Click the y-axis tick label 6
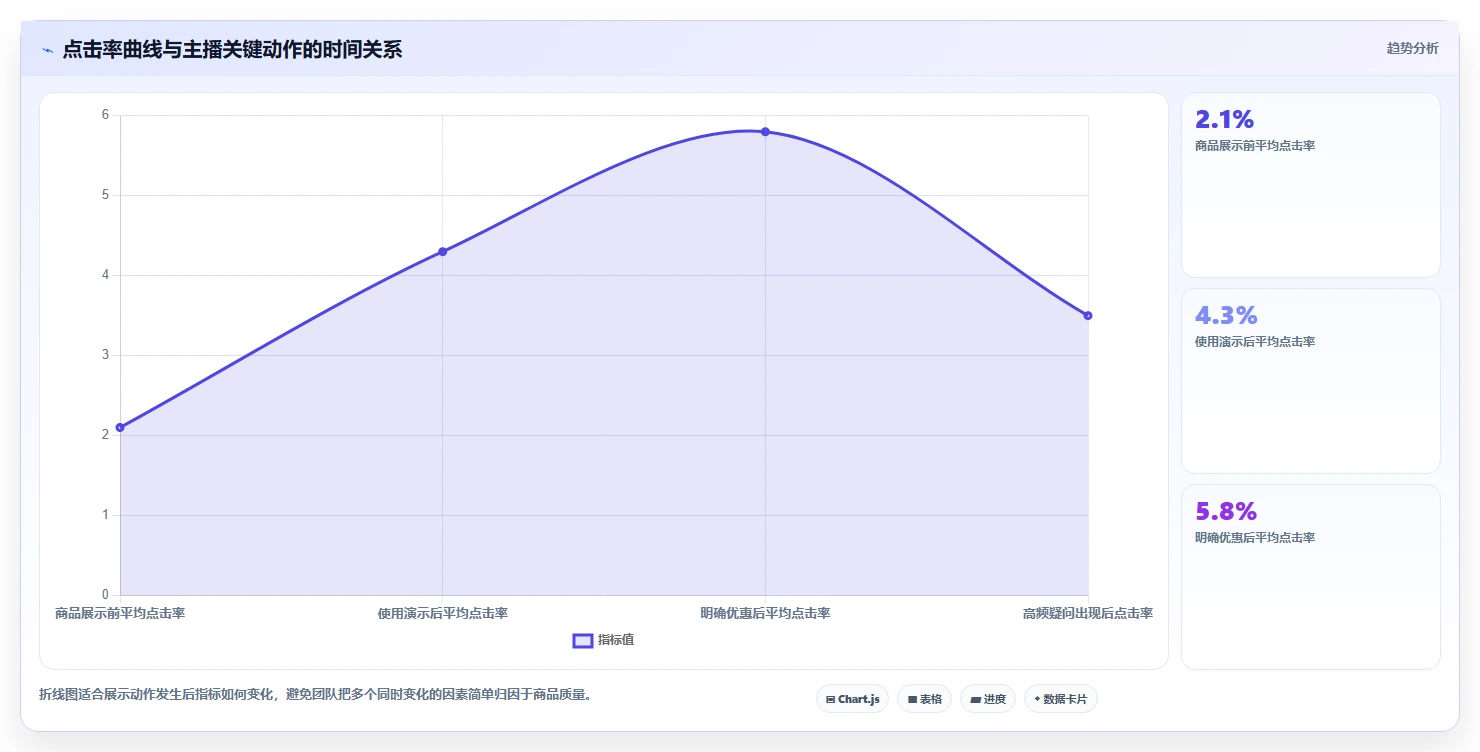The height and width of the screenshot is (752, 1480). point(105,115)
